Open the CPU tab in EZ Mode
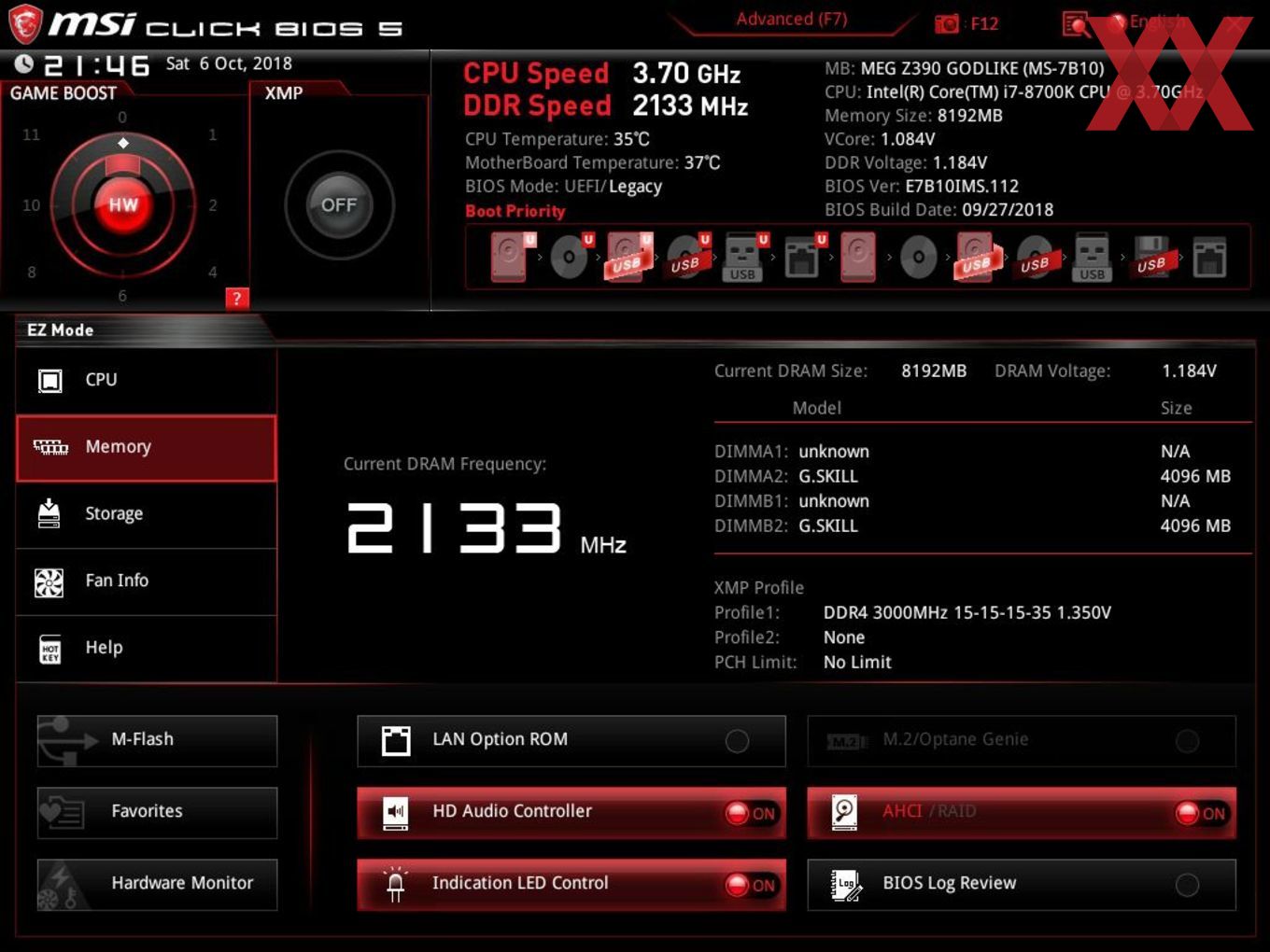 pos(147,380)
